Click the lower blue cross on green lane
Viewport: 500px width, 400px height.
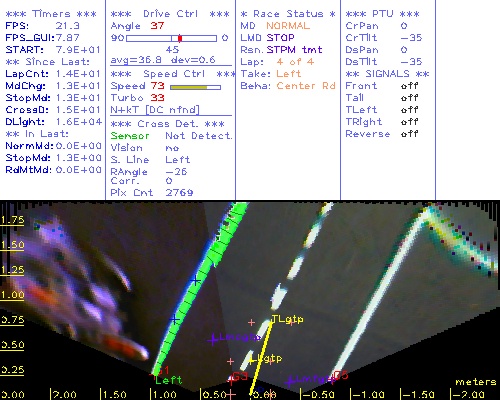tap(174, 320)
